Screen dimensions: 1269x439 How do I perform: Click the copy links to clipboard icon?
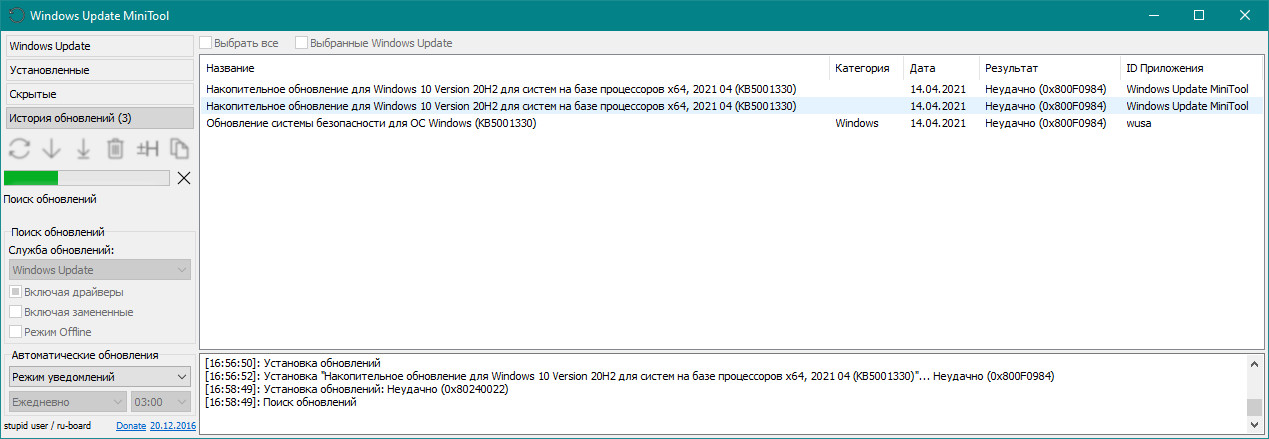click(180, 149)
